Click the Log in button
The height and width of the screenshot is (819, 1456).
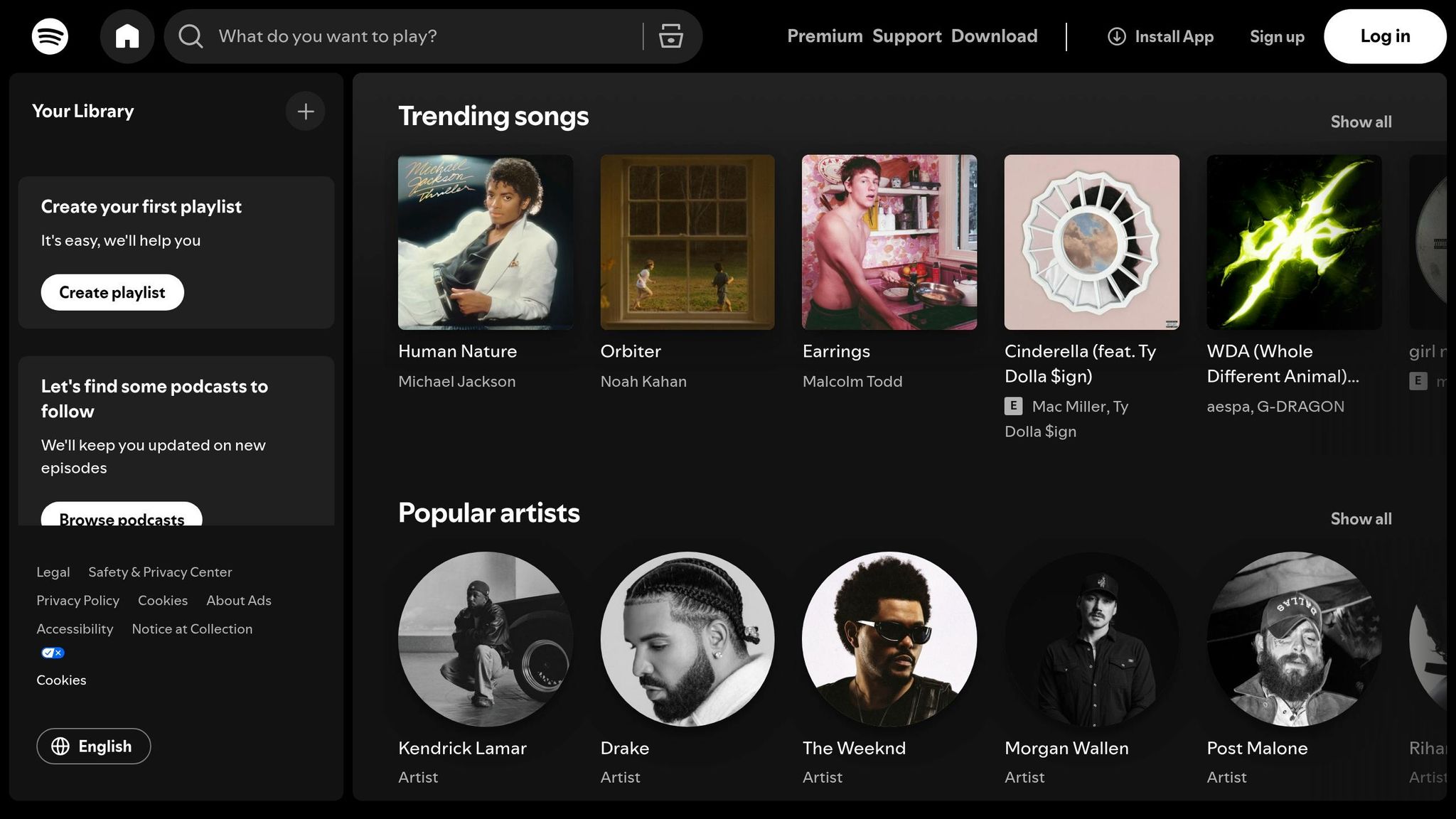pyautogui.click(x=1385, y=36)
